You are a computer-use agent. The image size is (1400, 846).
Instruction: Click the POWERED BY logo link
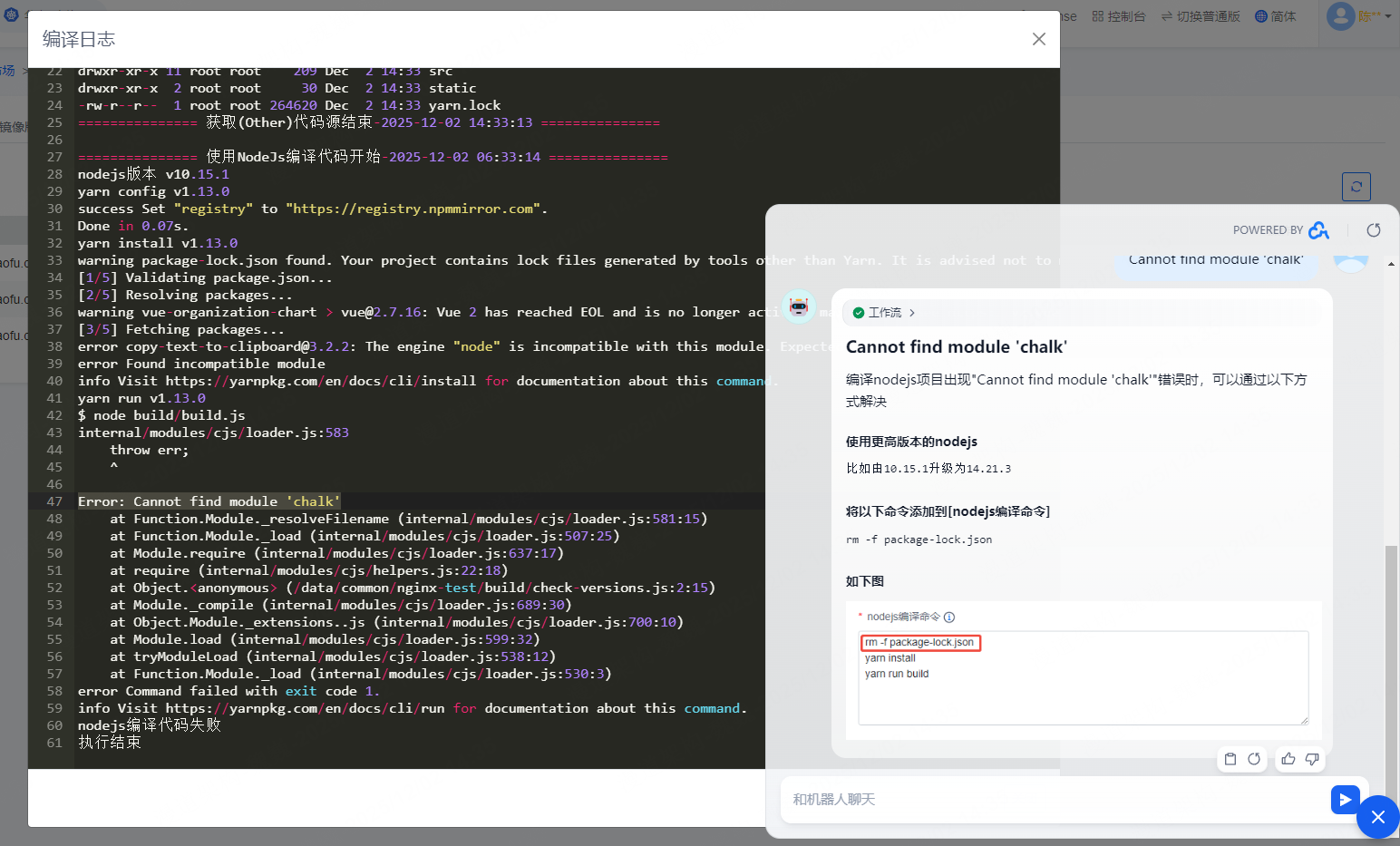(1318, 230)
